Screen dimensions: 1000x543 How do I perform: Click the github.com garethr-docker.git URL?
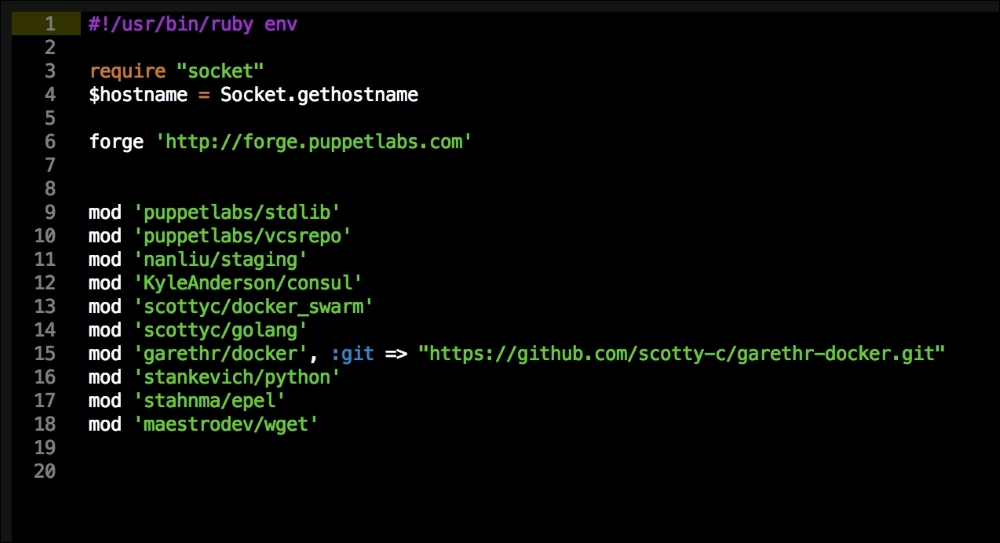tap(682, 353)
